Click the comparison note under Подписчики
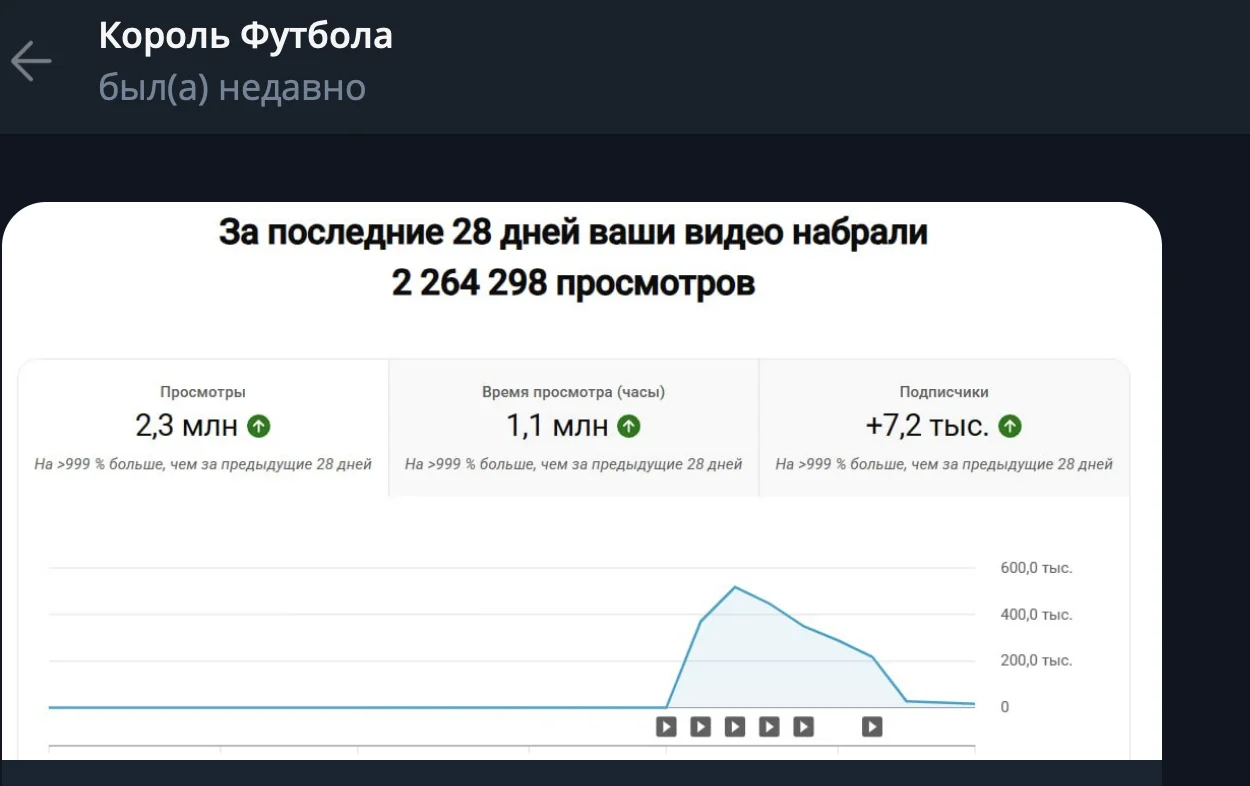 [x=944, y=464]
